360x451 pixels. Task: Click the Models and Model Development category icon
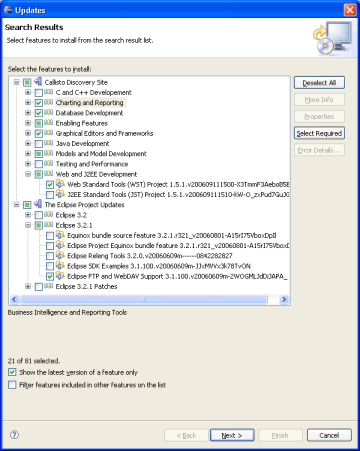coord(49,153)
